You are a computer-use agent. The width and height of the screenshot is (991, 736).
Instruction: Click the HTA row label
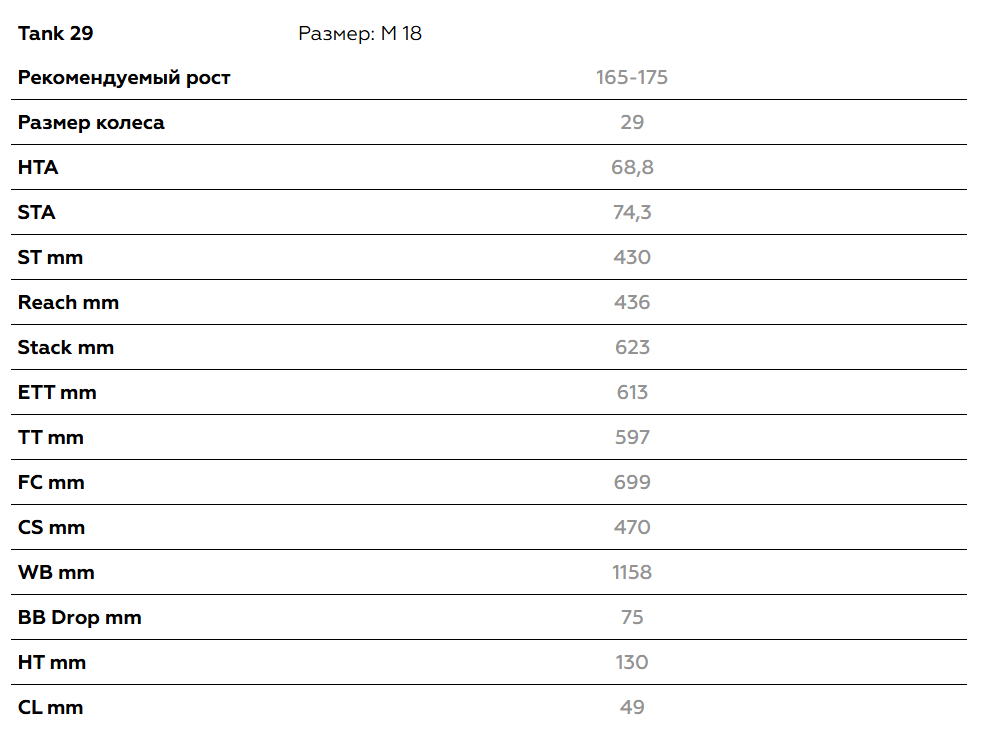[38, 167]
